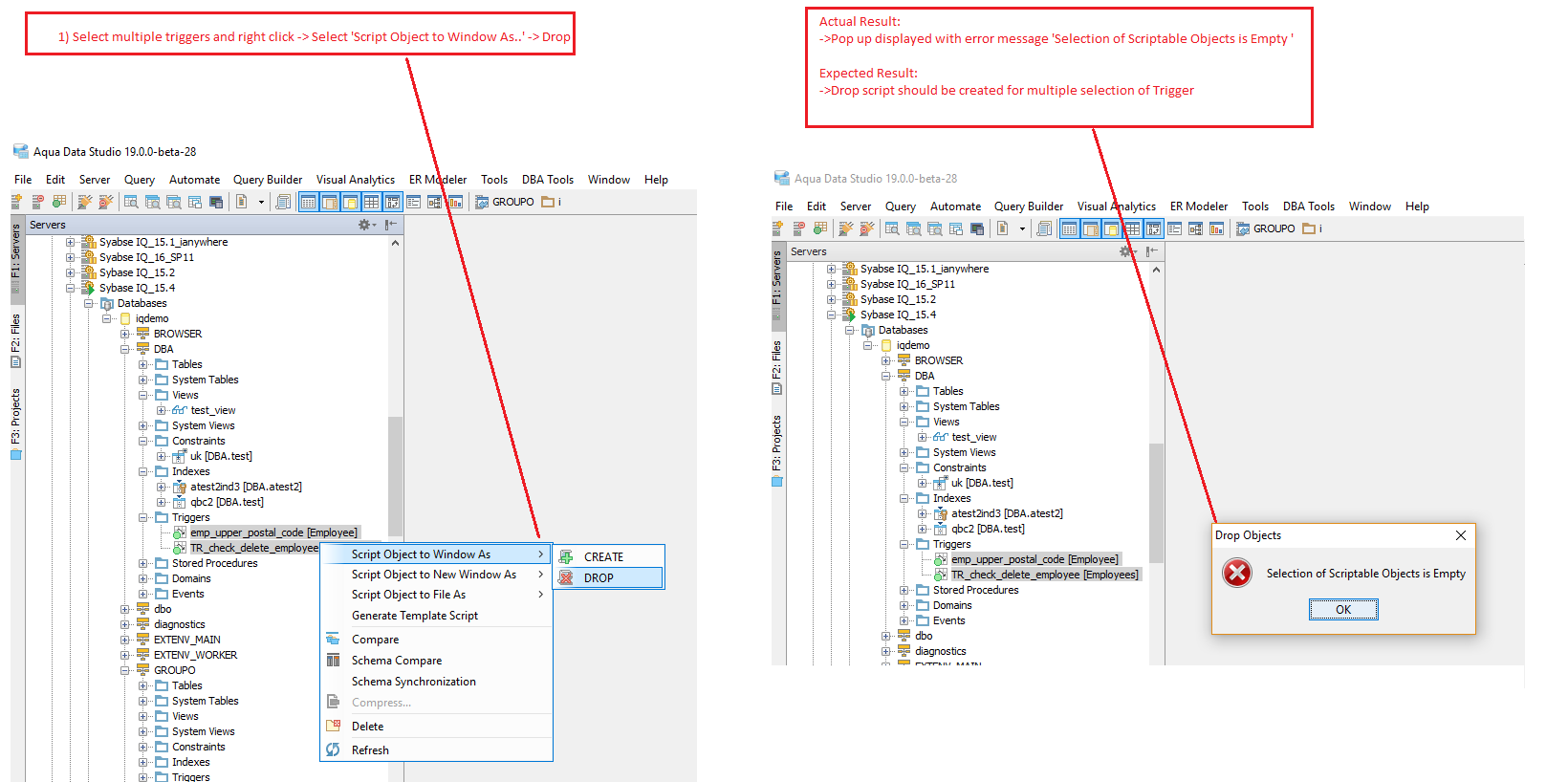Open the Servers panel gear menu, left window
Screen dimensions: 1568x782
(x=366, y=225)
